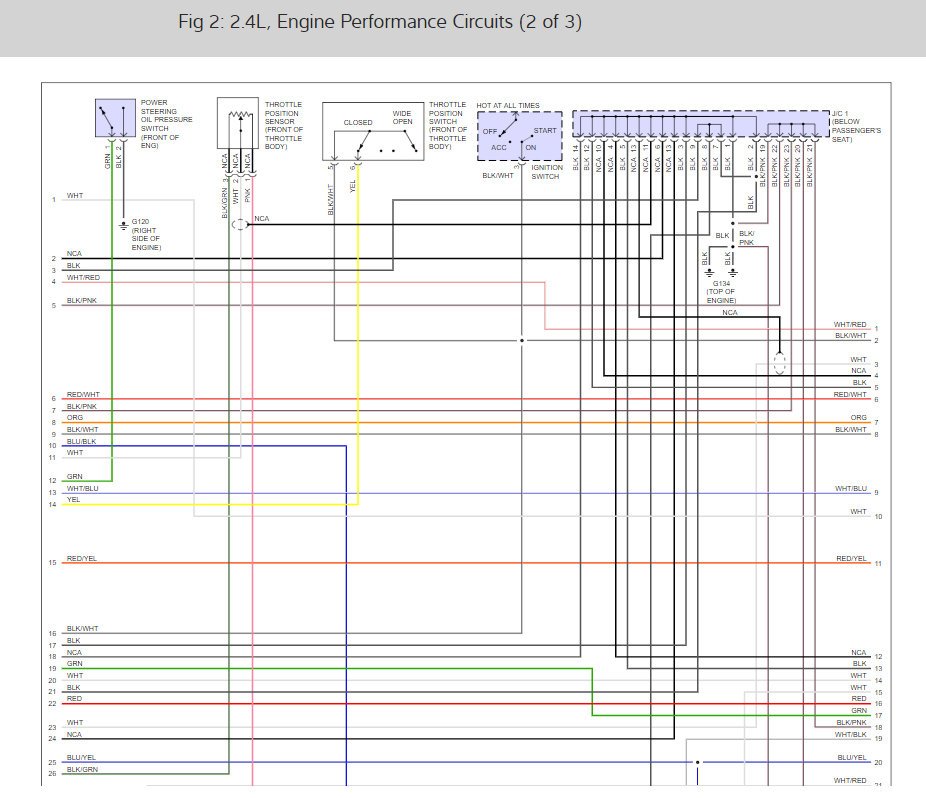Click the 'THROTTLE POSITION SENSOR' label
Screen dimensions: 926x798
click(283, 125)
